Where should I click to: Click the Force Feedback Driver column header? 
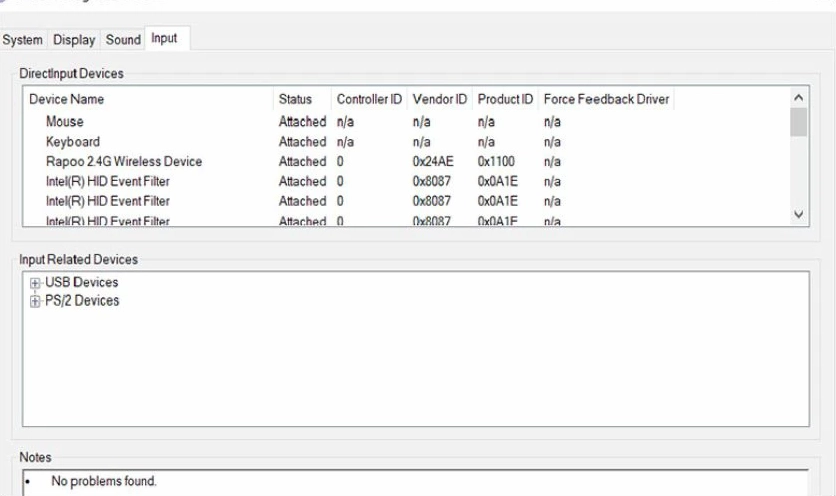click(x=606, y=100)
